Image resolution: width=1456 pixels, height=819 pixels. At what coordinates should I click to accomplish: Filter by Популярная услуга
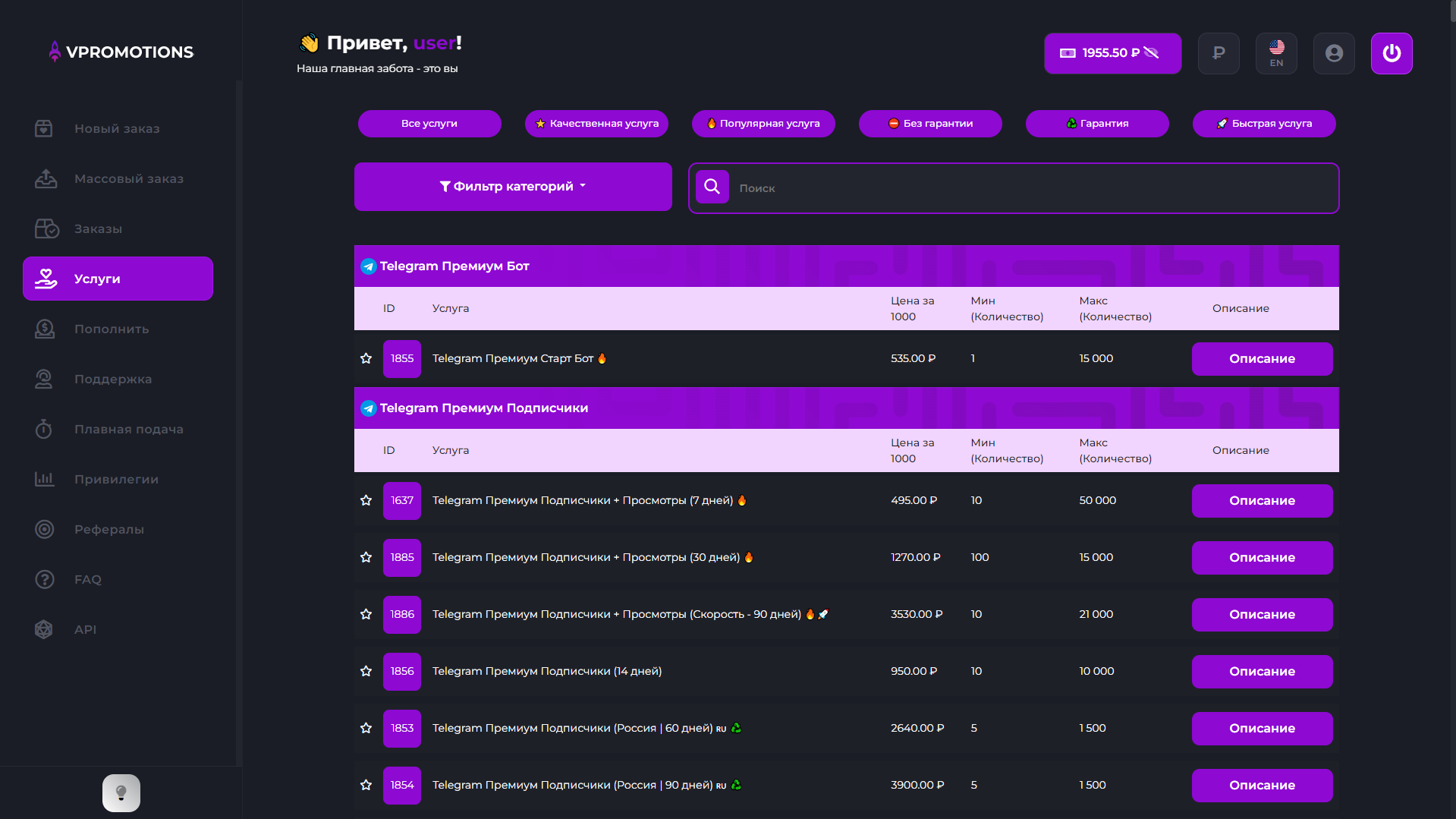pos(763,124)
